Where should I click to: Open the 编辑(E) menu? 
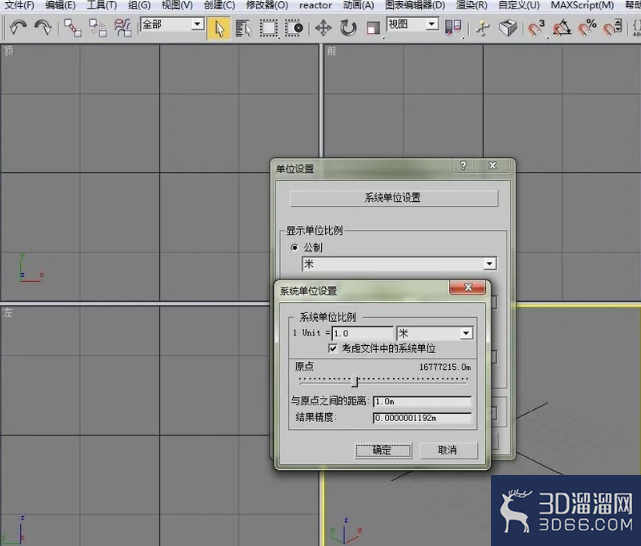coord(61,5)
